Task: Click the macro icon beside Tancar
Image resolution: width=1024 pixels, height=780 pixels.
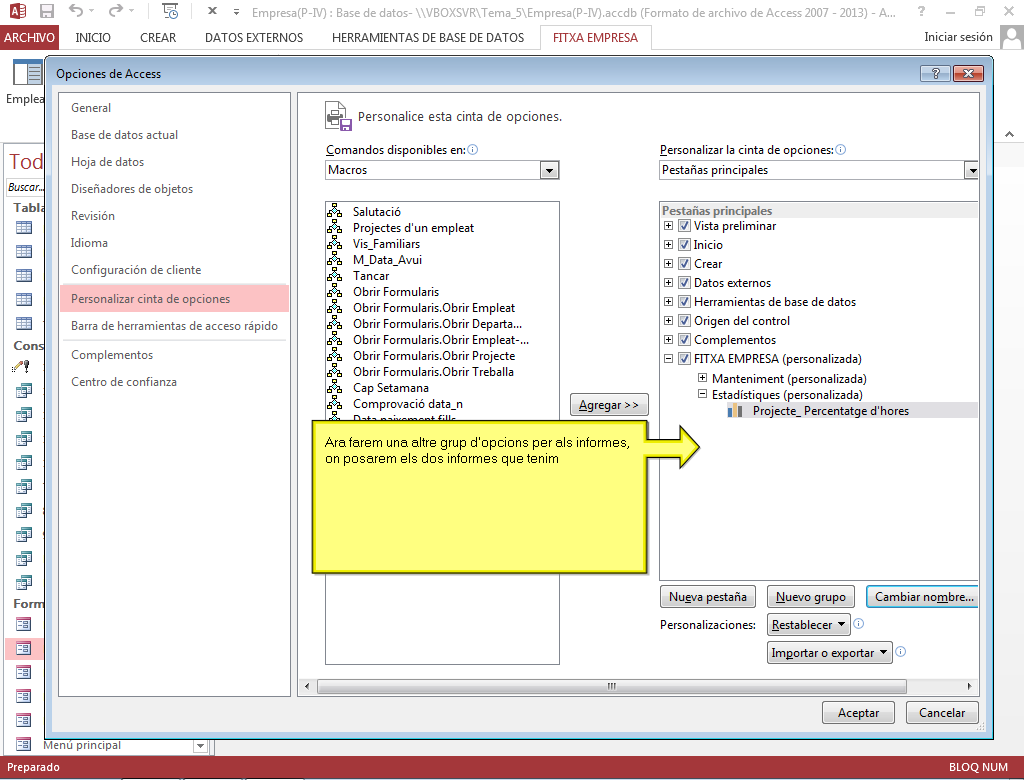Action: [334, 275]
